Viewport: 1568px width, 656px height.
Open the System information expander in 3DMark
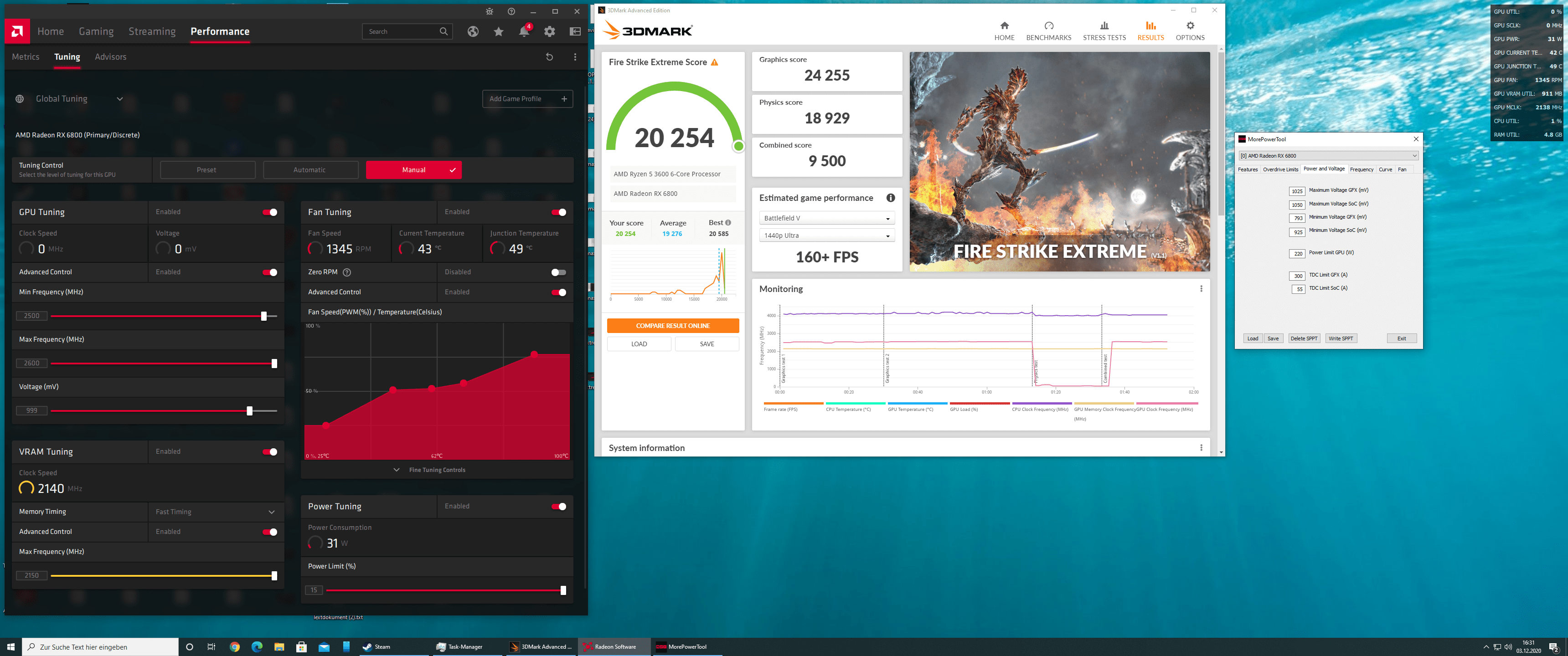tap(907, 447)
